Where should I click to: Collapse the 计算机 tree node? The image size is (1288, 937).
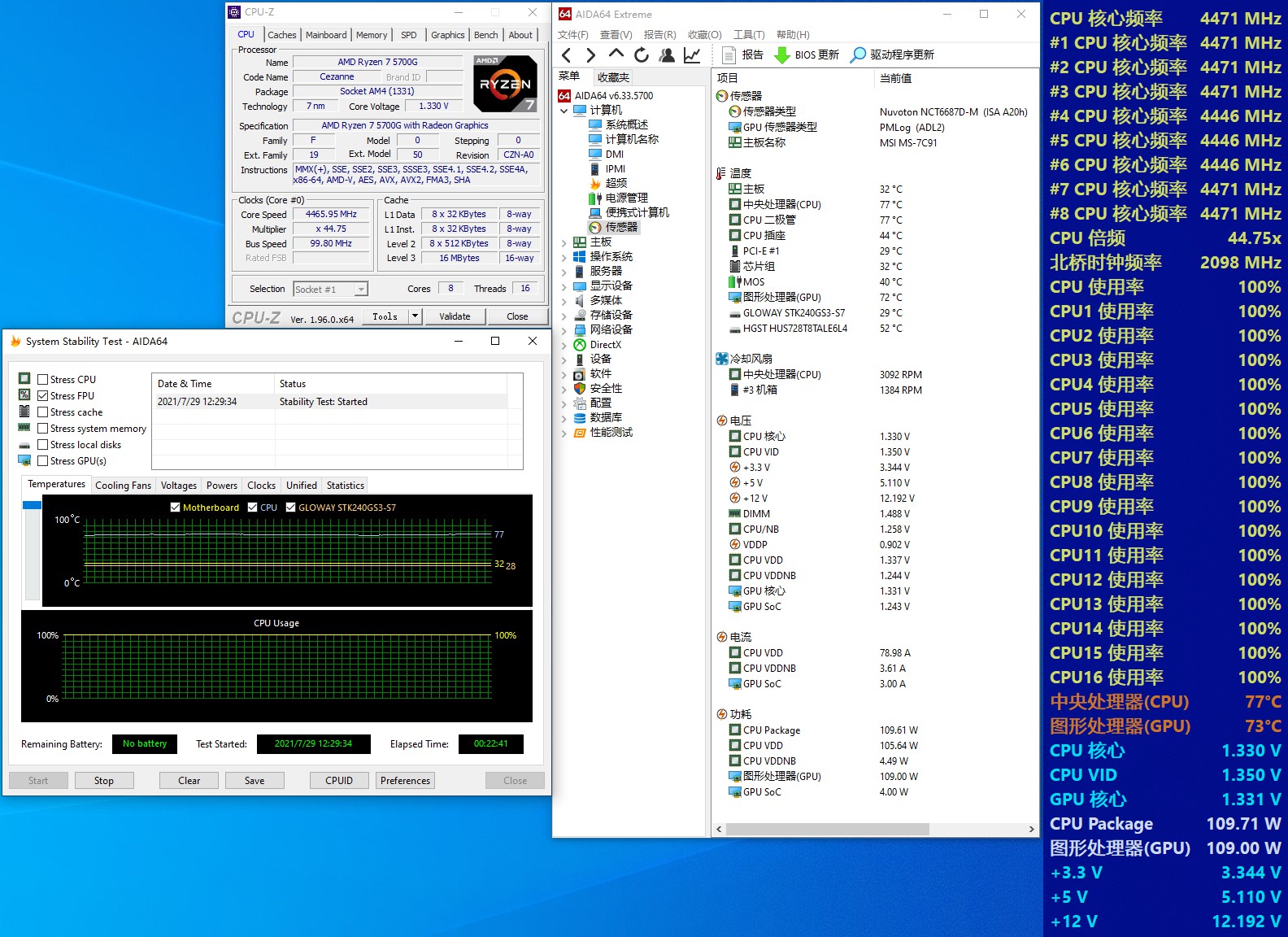click(564, 110)
